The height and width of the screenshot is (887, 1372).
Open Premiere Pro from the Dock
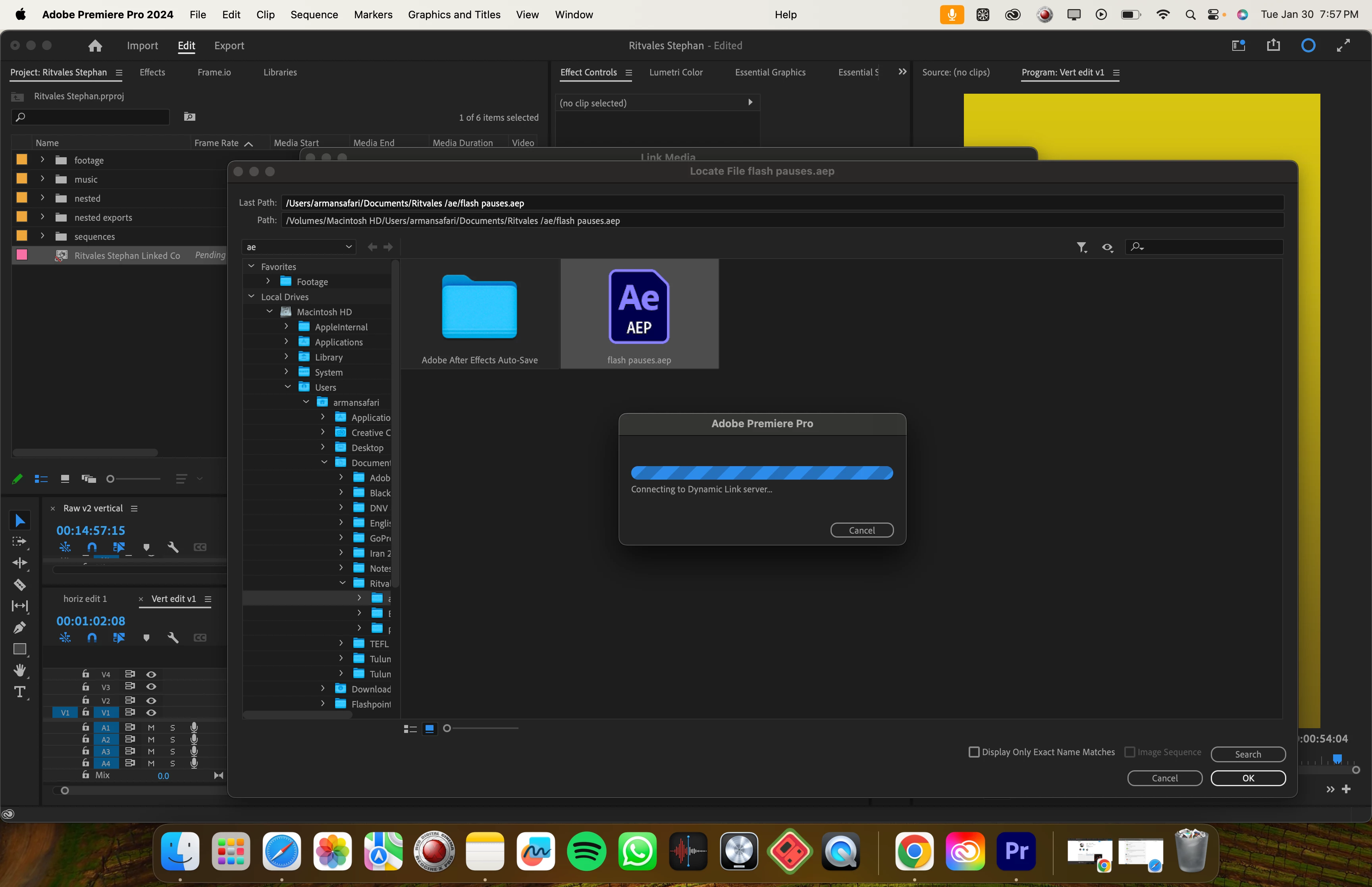coord(1016,851)
